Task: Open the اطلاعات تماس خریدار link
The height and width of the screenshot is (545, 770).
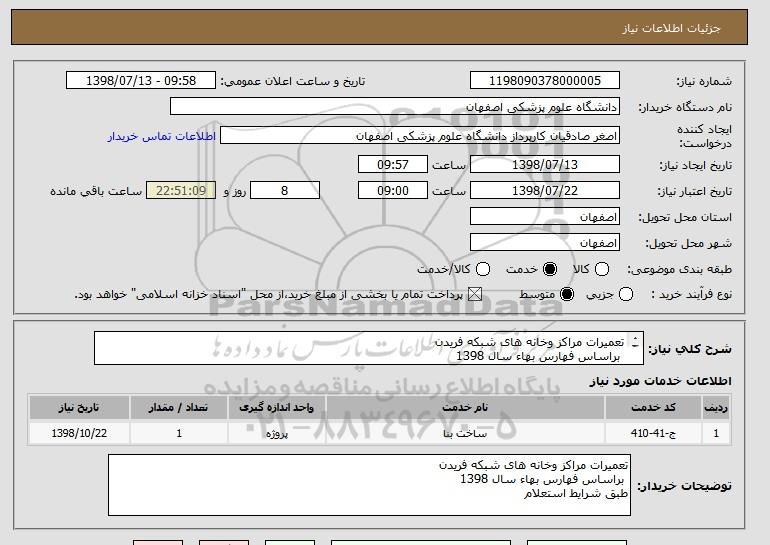Action: 162,136
